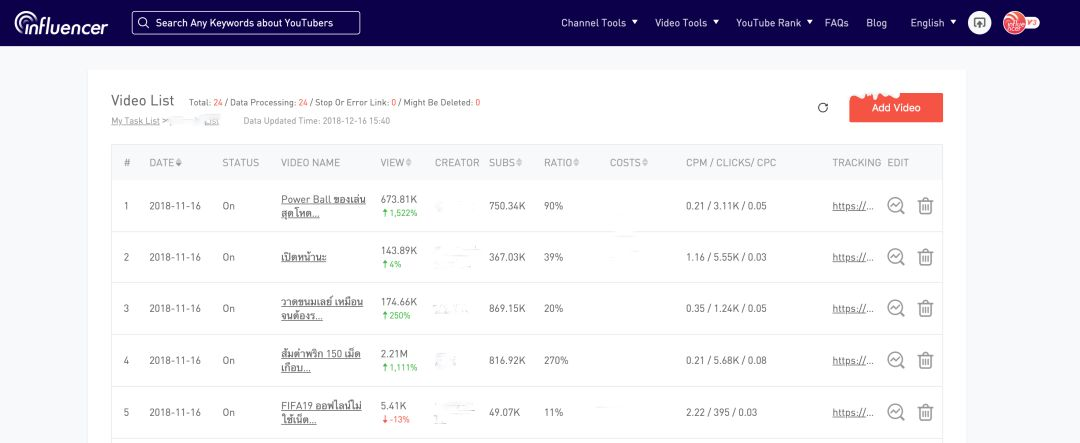This screenshot has width=1080, height=443.
Task: Sort the table by VIEW column
Action: pyautogui.click(x=396, y=163)
